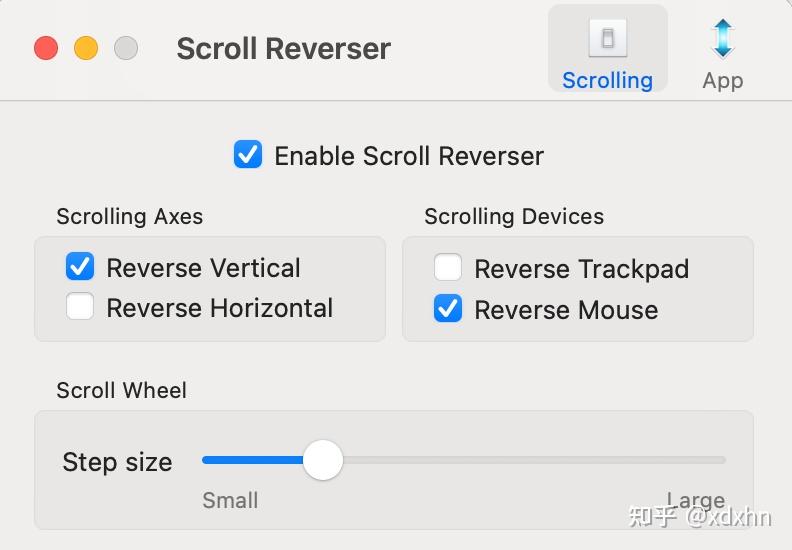Viewport: 792px width, 550px height.
Task: Click the blue filled part of the slider
Action: click(253, 460)
